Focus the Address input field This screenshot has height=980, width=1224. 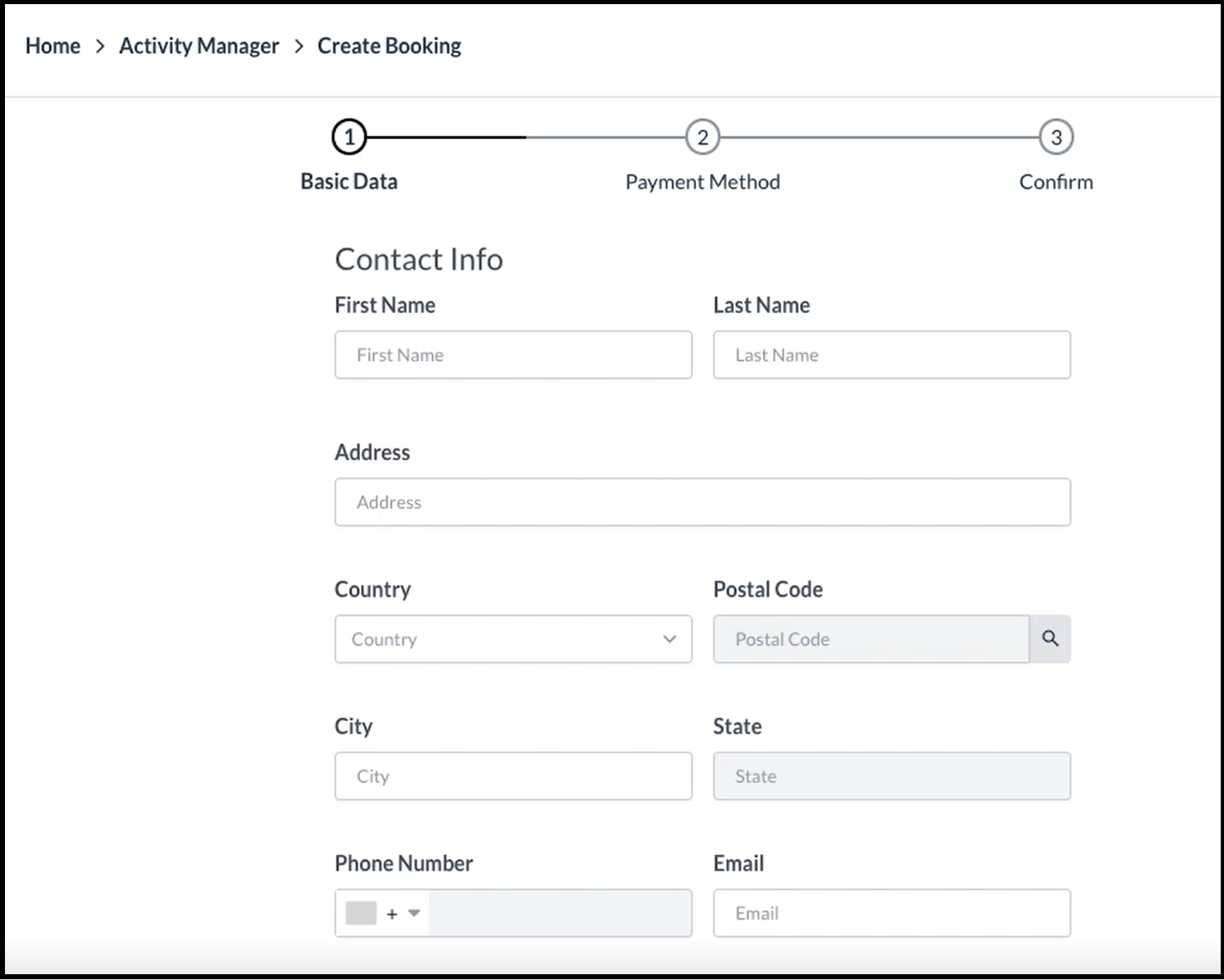click(x=702, y=502)
